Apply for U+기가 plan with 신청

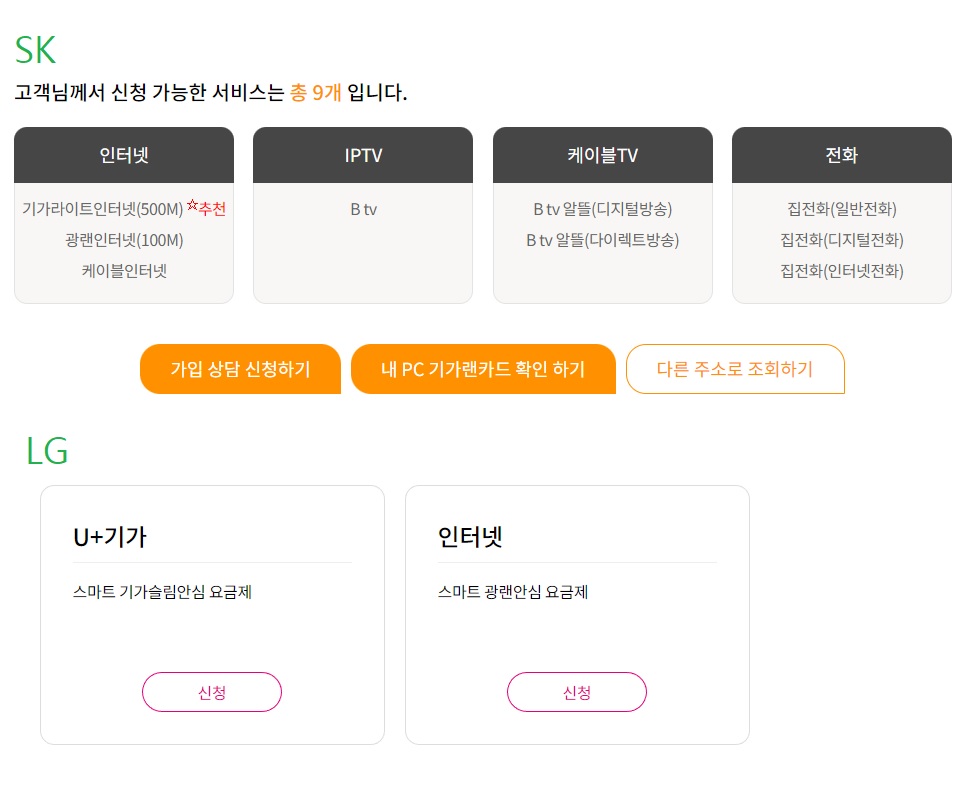[x=212, y=692]
